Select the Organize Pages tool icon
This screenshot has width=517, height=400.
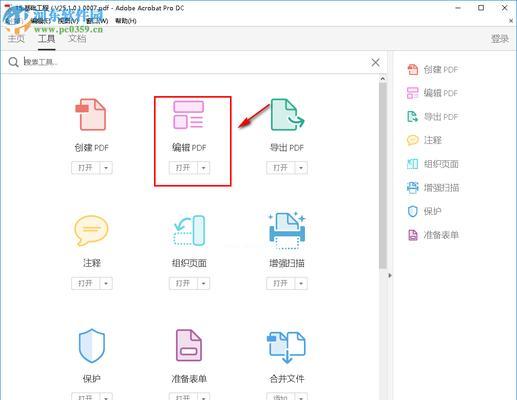coord(189,231)
